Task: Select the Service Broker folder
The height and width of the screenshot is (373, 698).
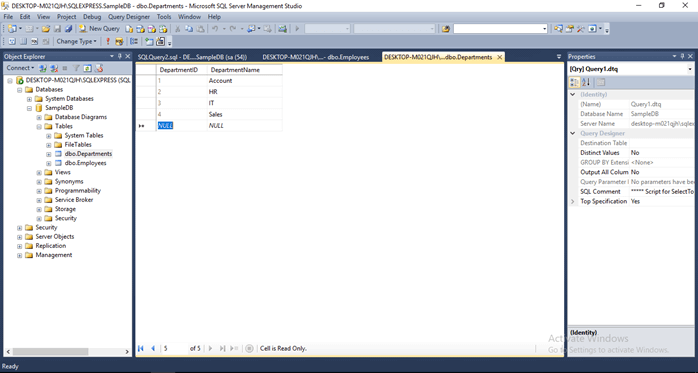Action: pos(74,200)
